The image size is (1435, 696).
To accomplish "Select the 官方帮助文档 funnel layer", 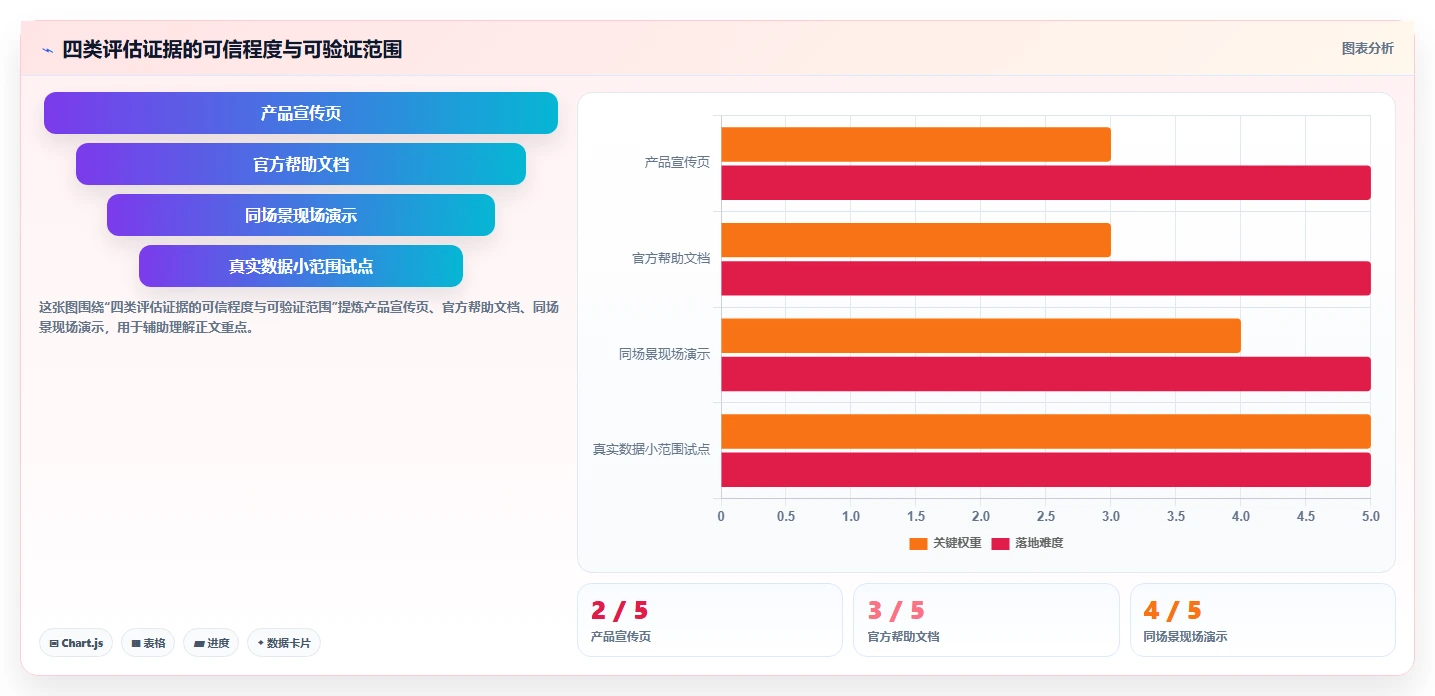I will (x=301, y=164).
